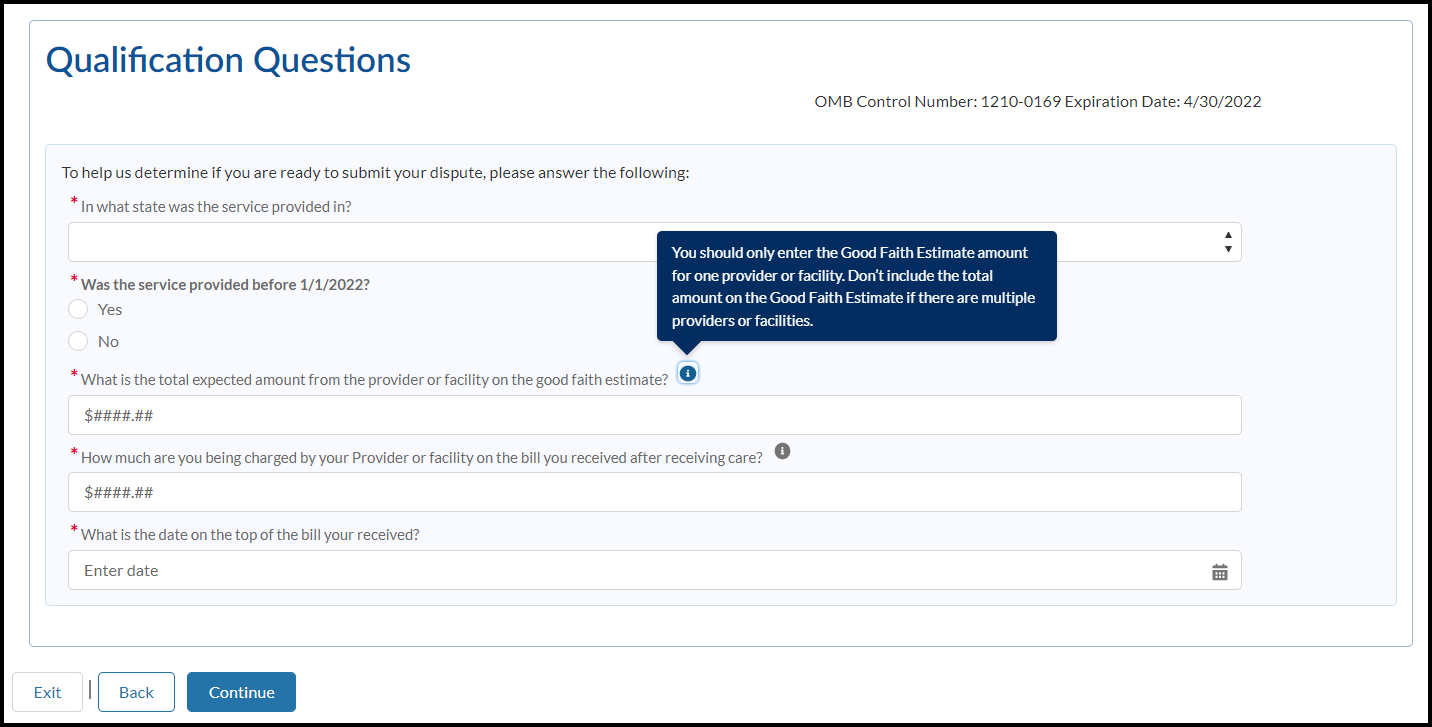Focus the good faith estimate amount field
The width and height of the screenshot is (1432, 727).
(x=654, y=415)
